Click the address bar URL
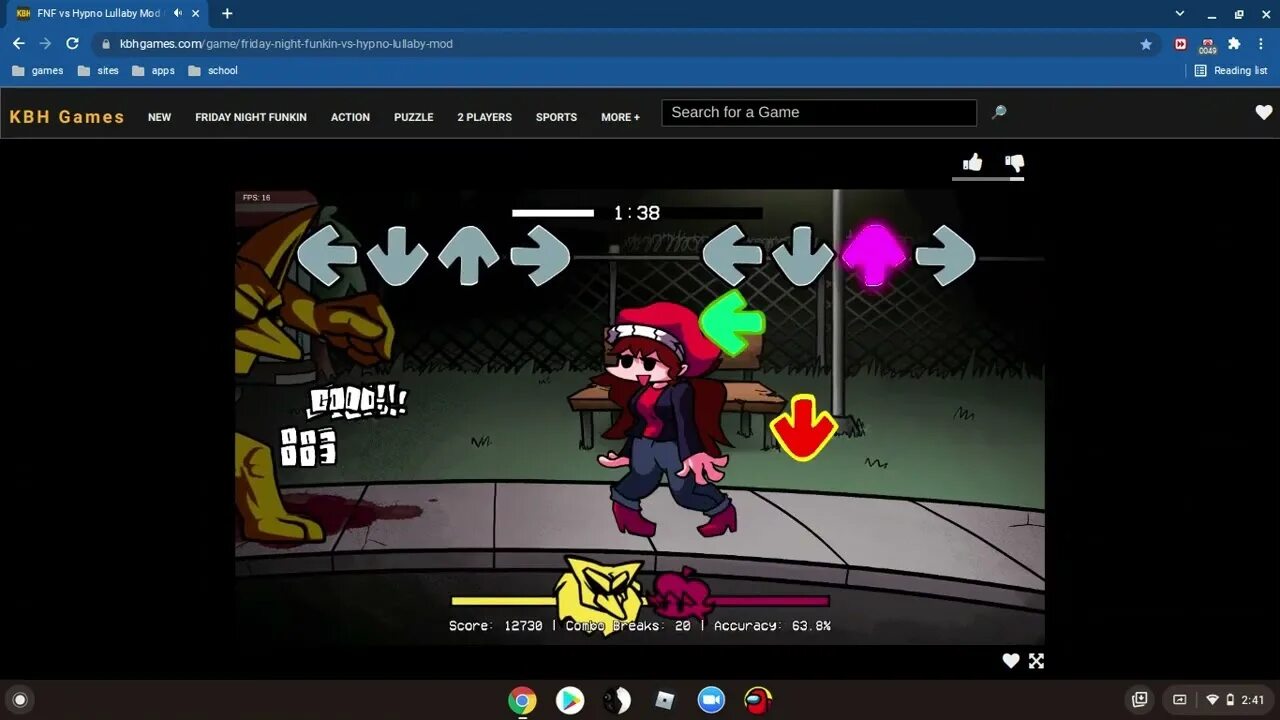The height and width of the screenshot is (720, 1280). click(x=286, y=44)
